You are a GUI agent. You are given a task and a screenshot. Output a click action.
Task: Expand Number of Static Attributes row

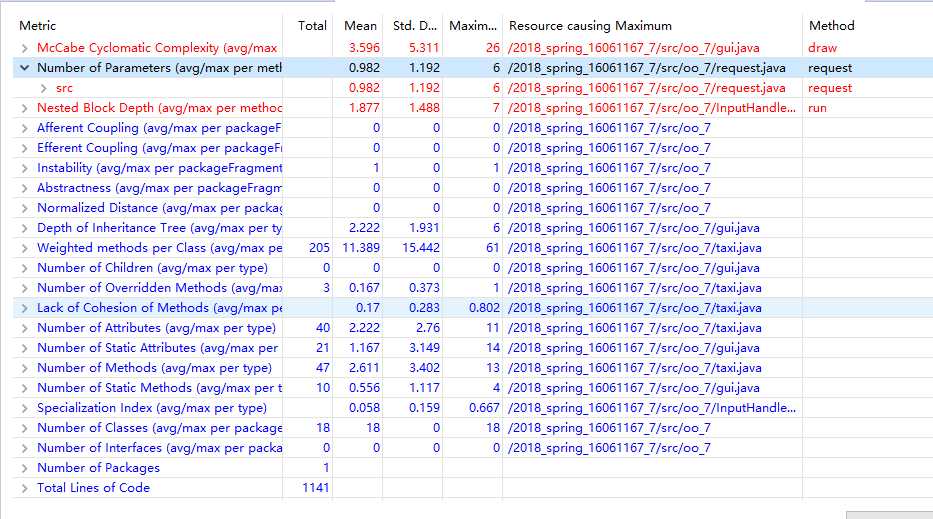(x=24, y=348)
